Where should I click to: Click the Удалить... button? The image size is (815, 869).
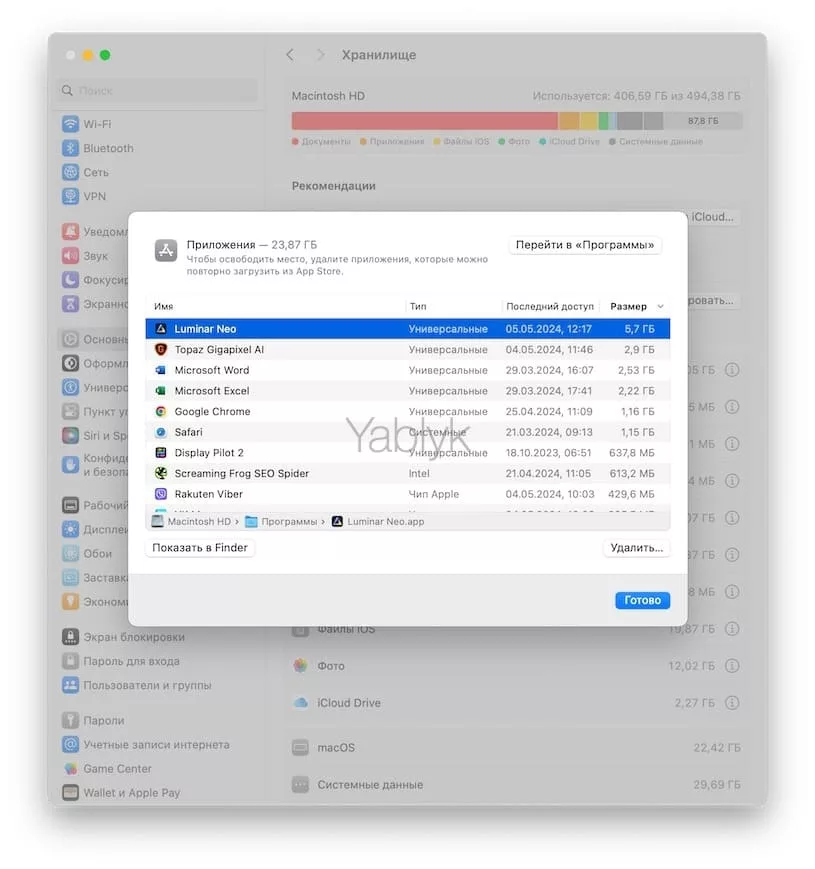(x=637, y=548)
